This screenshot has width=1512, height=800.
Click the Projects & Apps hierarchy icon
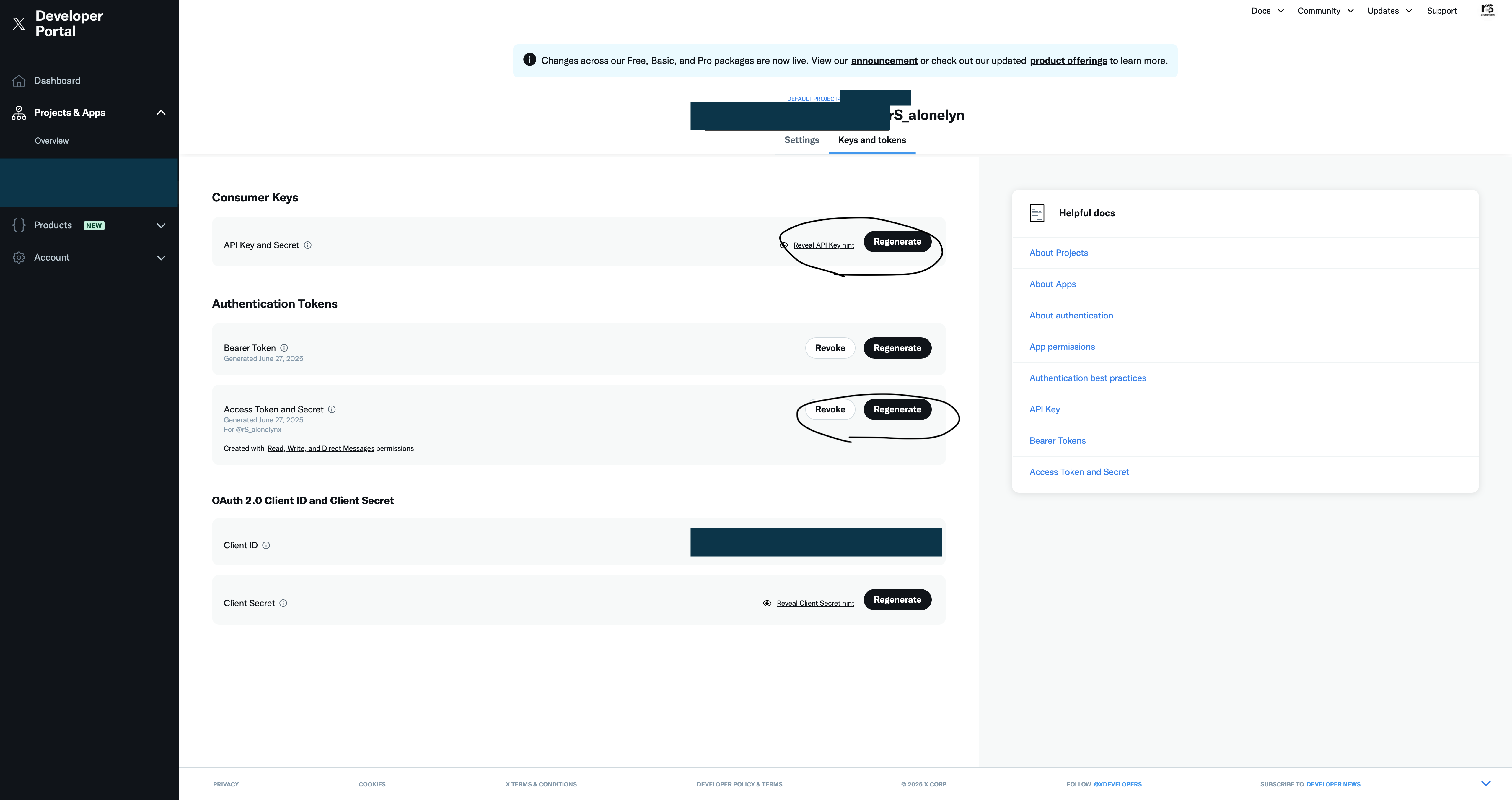(x=19, y=113)
